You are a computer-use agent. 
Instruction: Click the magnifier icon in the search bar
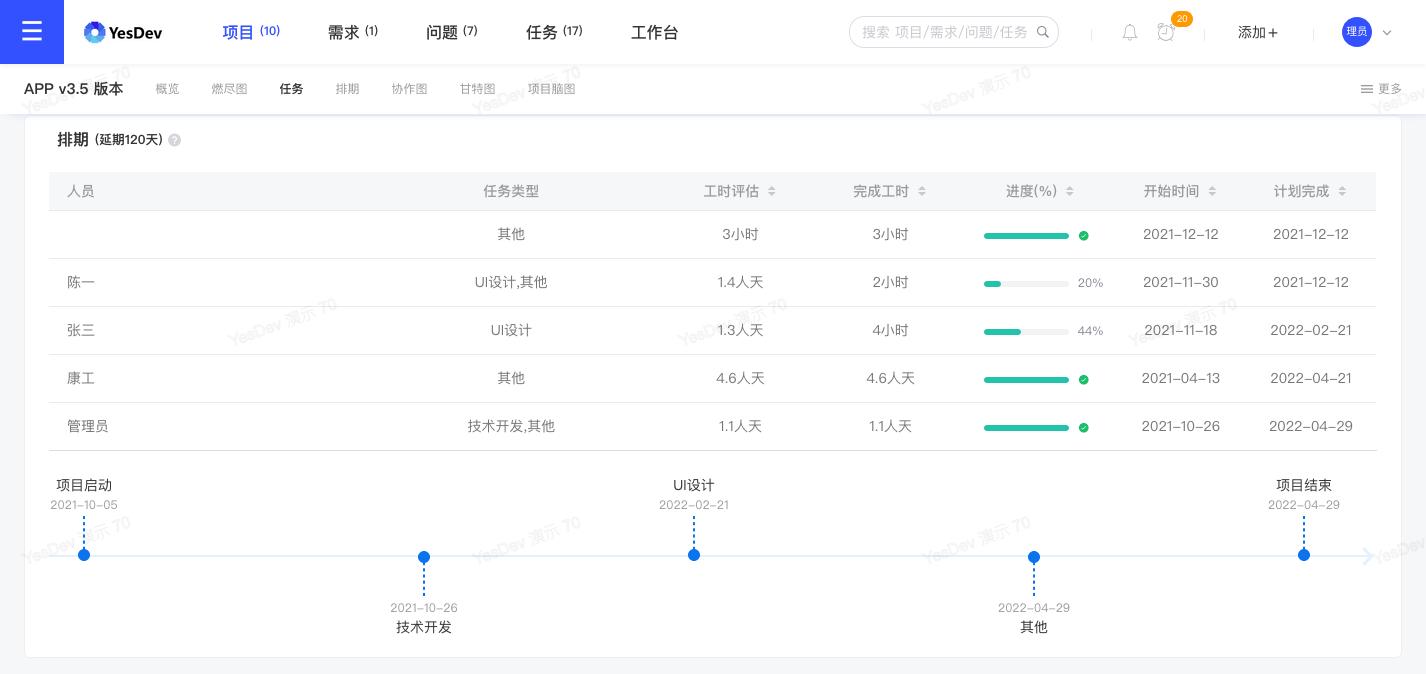(x=1043, y=31)
